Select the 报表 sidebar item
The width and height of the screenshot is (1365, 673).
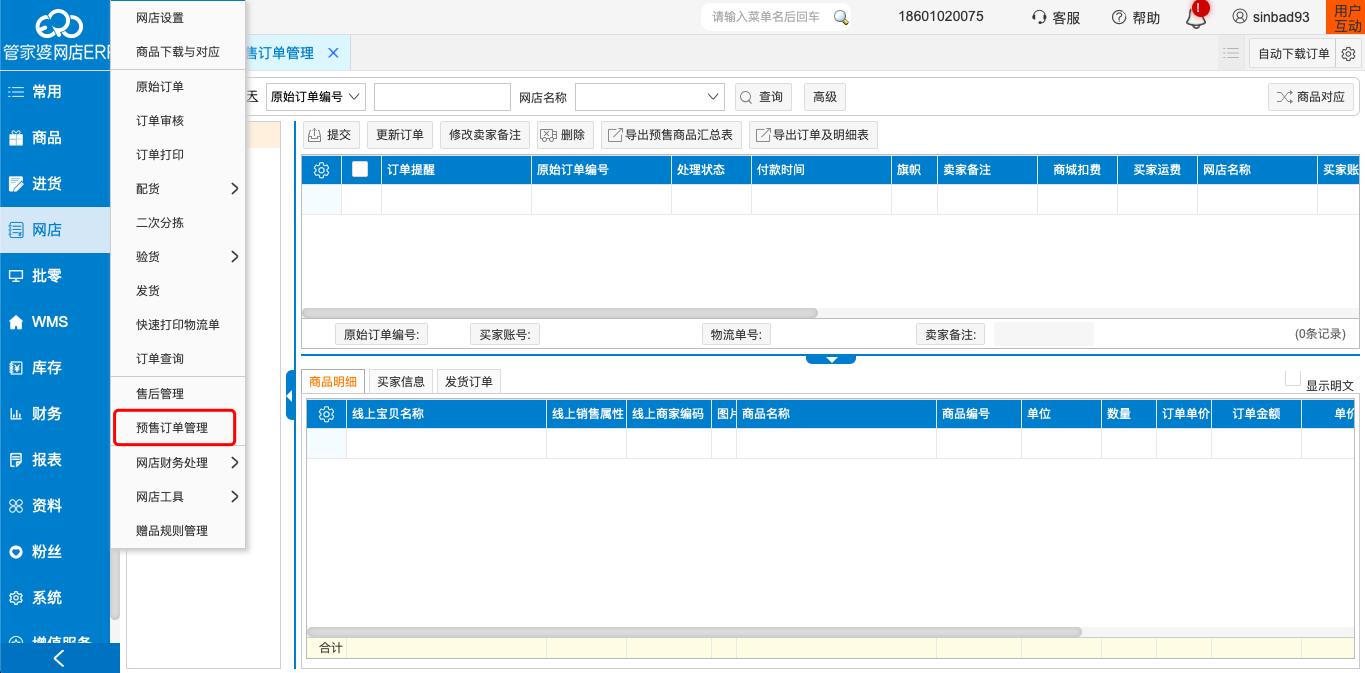point(55,460)
